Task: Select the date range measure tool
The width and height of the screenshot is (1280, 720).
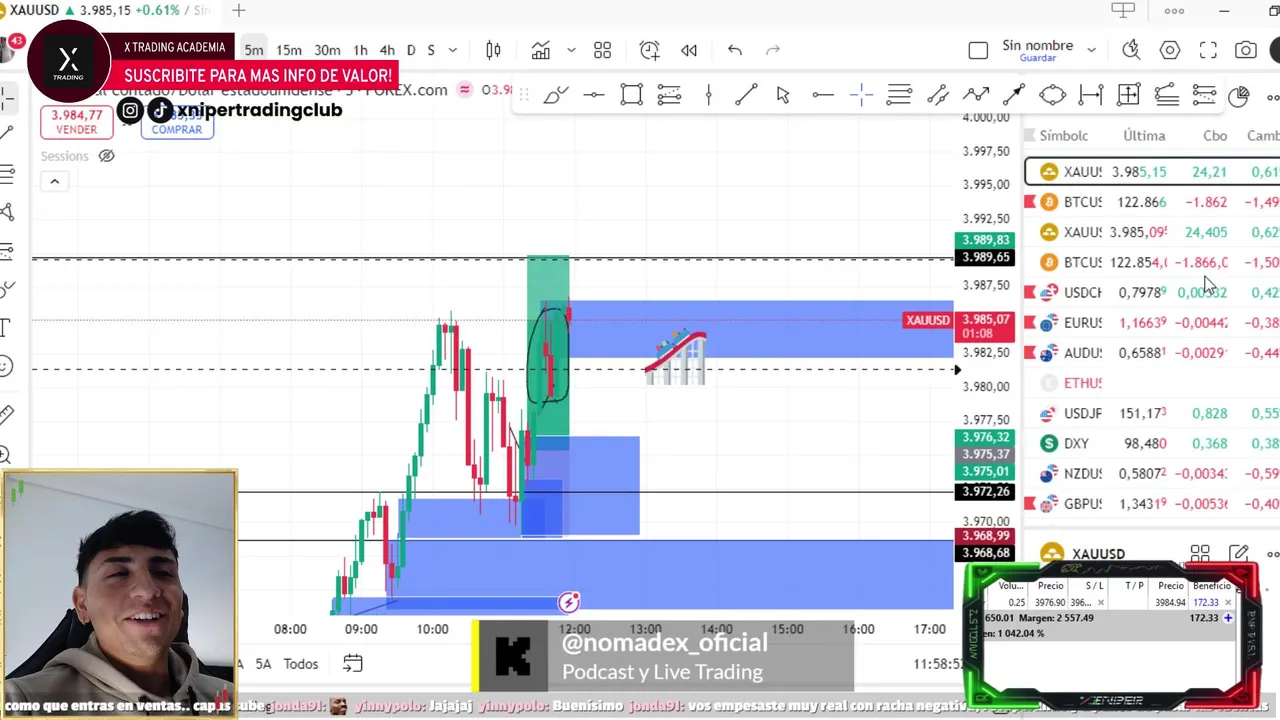Action: coord(1091,95)
